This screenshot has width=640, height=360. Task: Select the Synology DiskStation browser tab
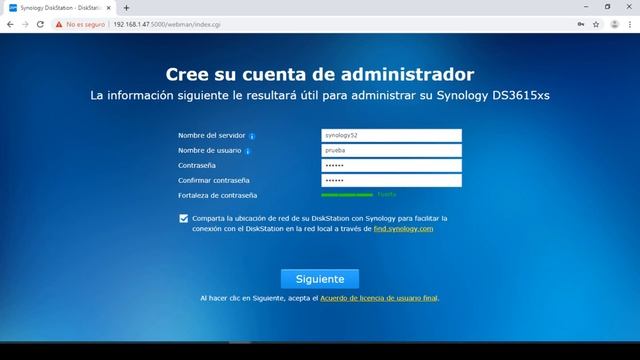point(60,8)
